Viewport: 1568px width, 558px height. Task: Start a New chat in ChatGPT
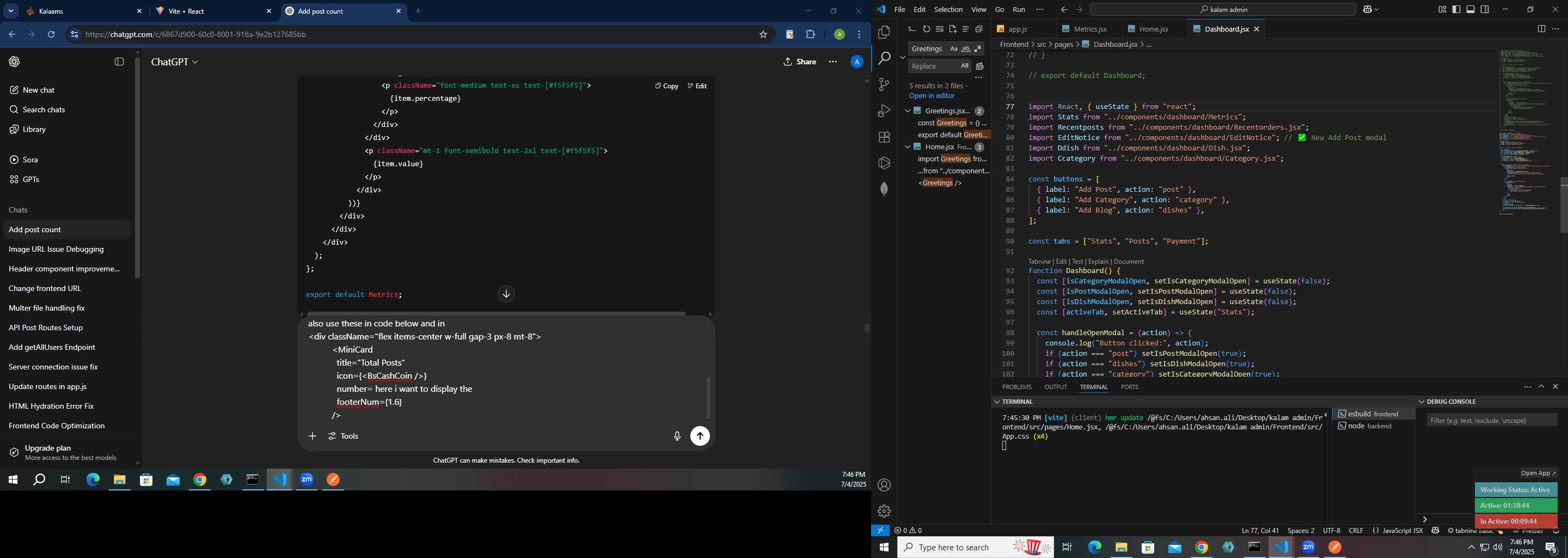32,90
